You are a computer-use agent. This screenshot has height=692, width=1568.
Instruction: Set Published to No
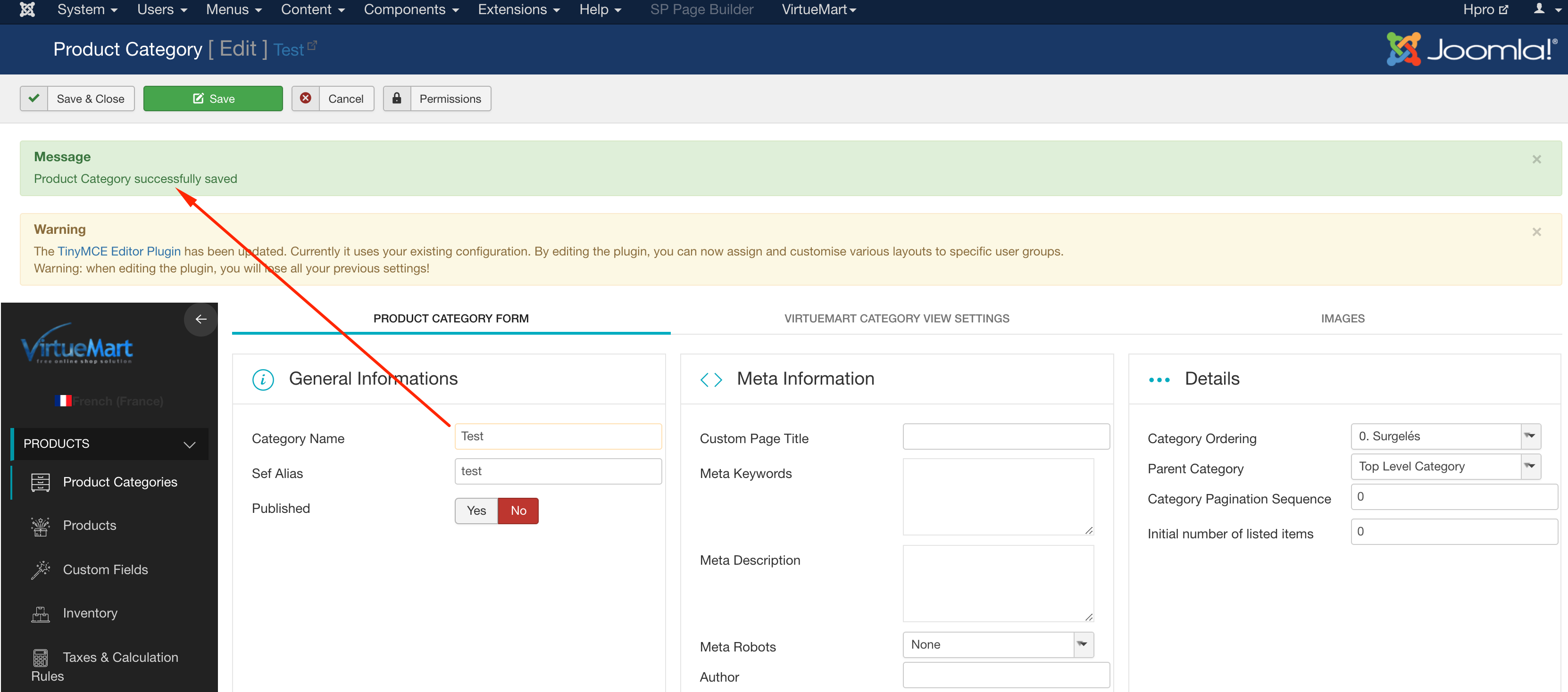(518, 511)
